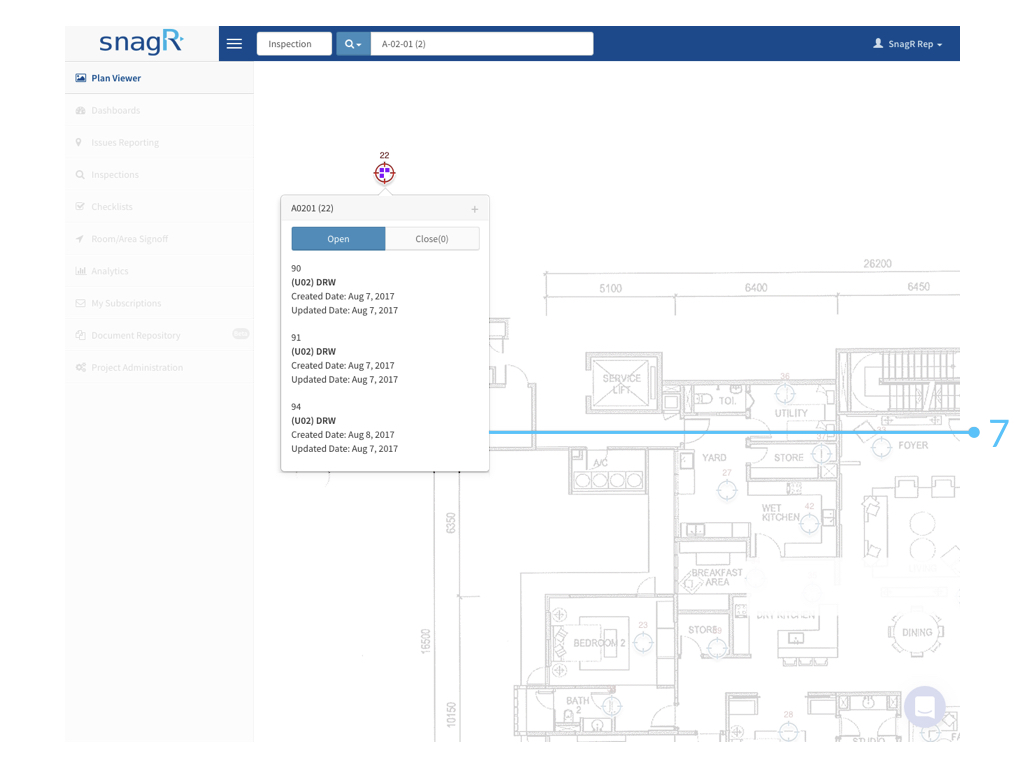Click the Project Administration gears icon

coord(80,367)
